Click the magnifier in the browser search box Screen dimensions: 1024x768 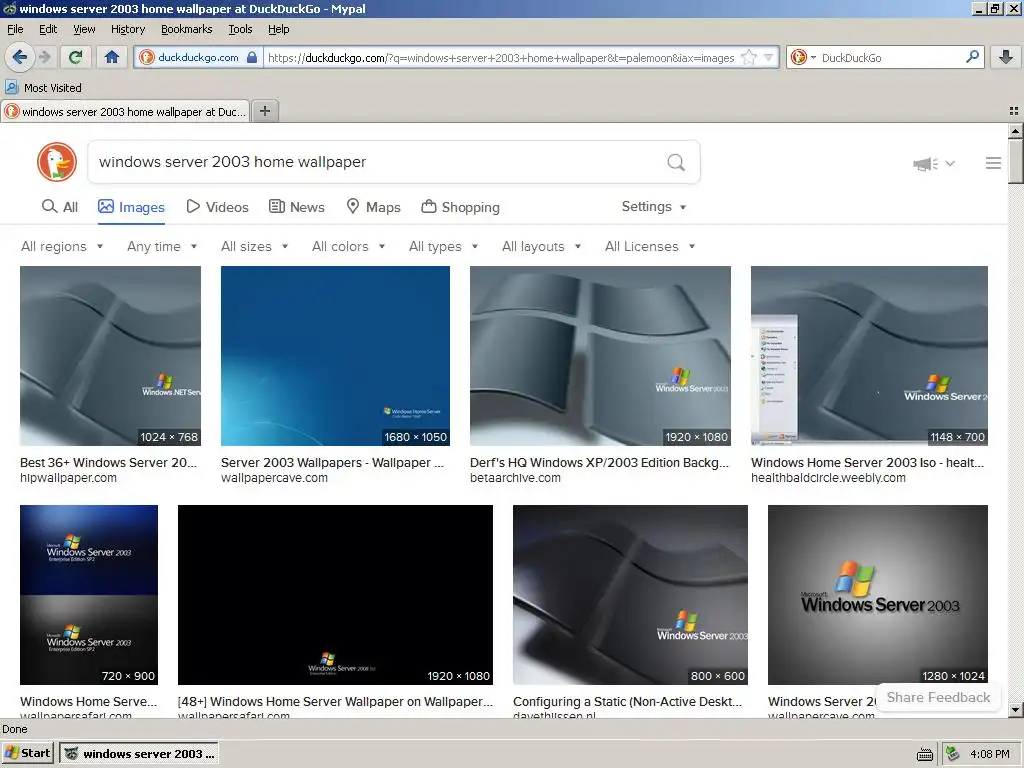(972, 57)
